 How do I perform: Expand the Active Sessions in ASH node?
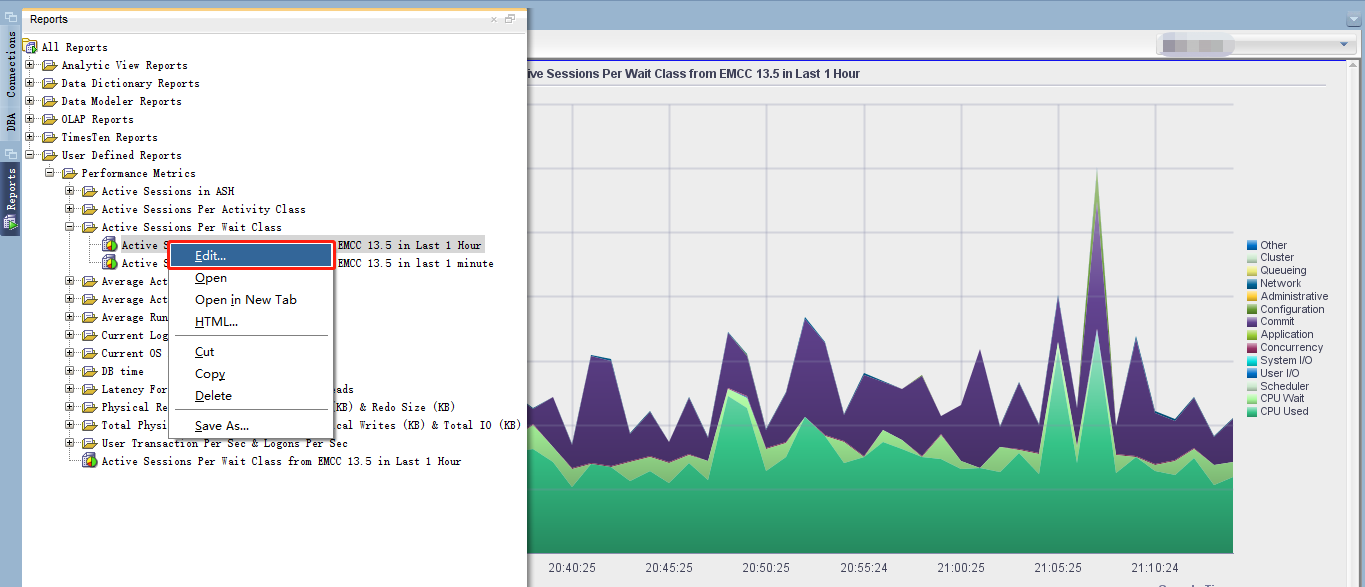tap(70, 191)
